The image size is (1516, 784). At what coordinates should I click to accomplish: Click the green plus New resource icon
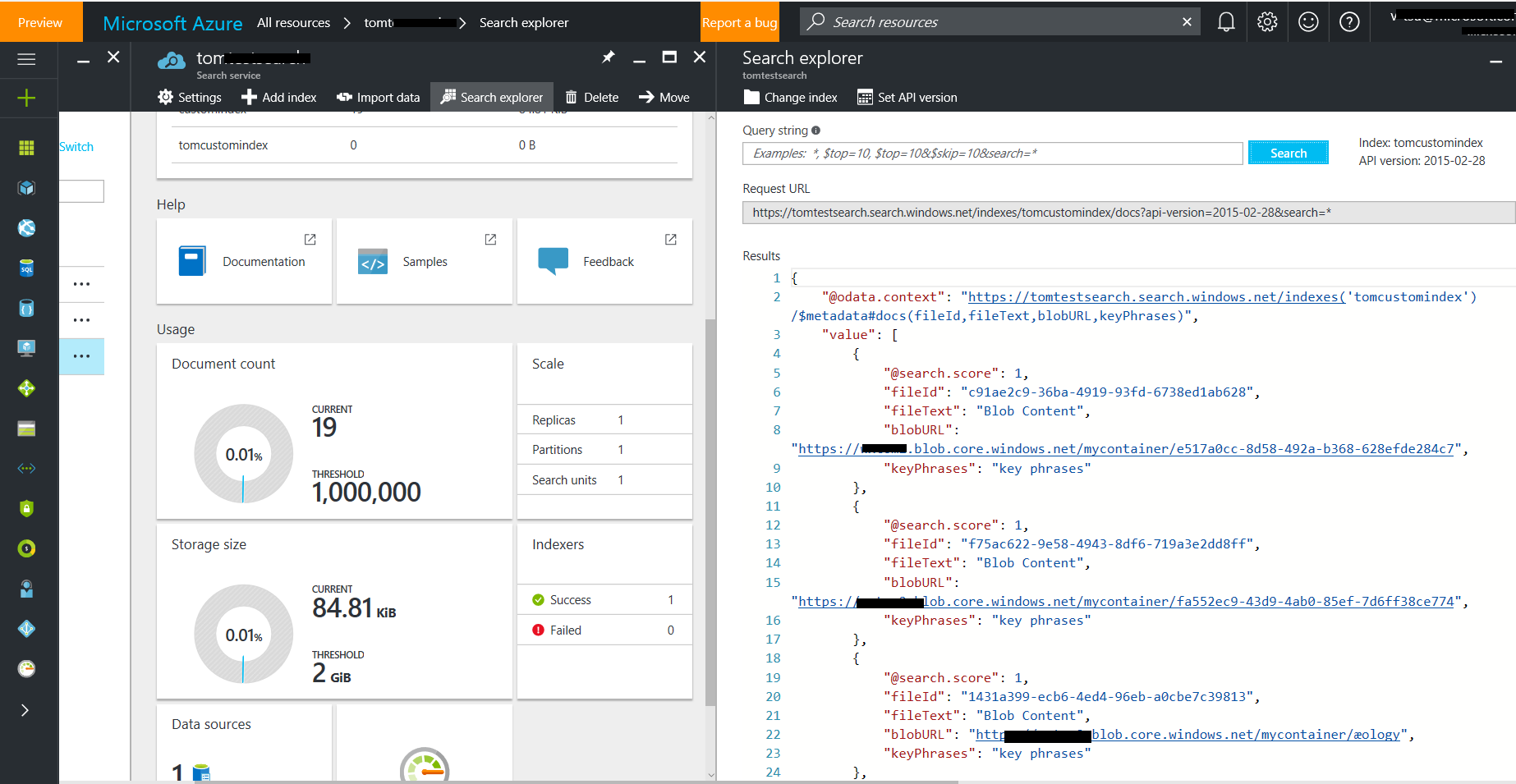26,99
